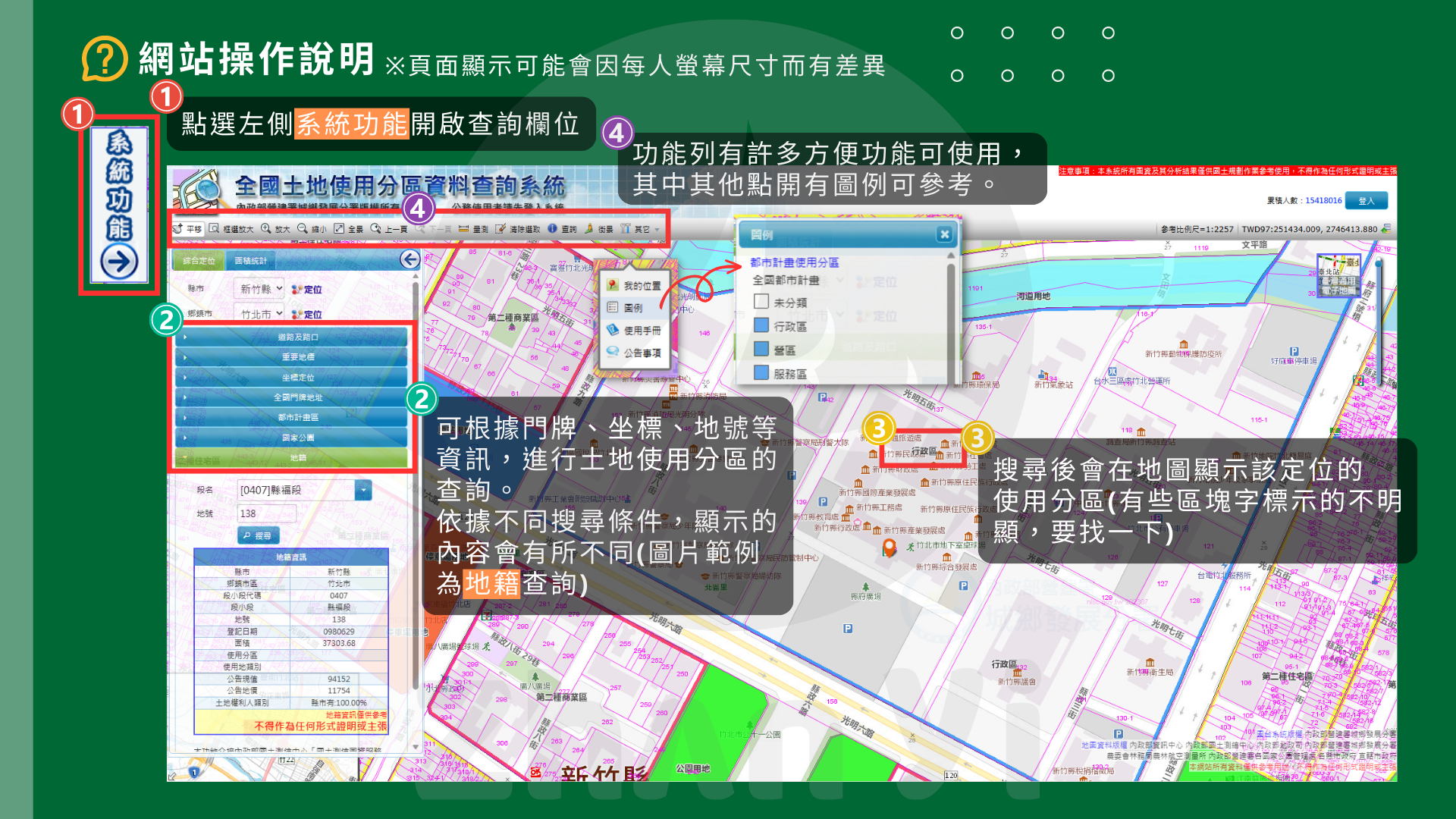Click the 未分類 legend swatch
The width and height of the screenshot is (1456, 819).
[x=761, y=302]
